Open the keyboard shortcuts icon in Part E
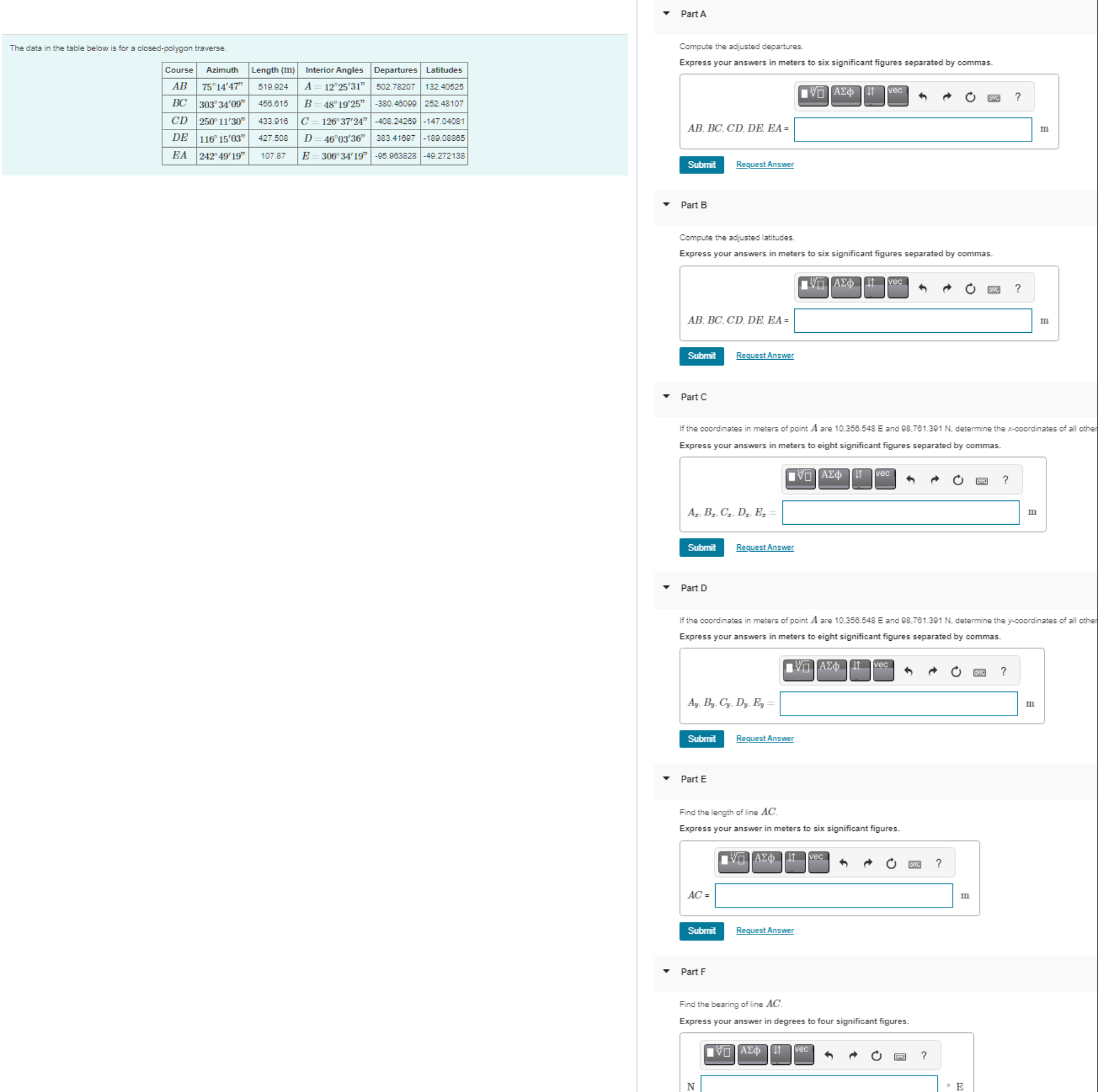The width and height of the screenshot is (1098, 1092). tap(914, 862)
